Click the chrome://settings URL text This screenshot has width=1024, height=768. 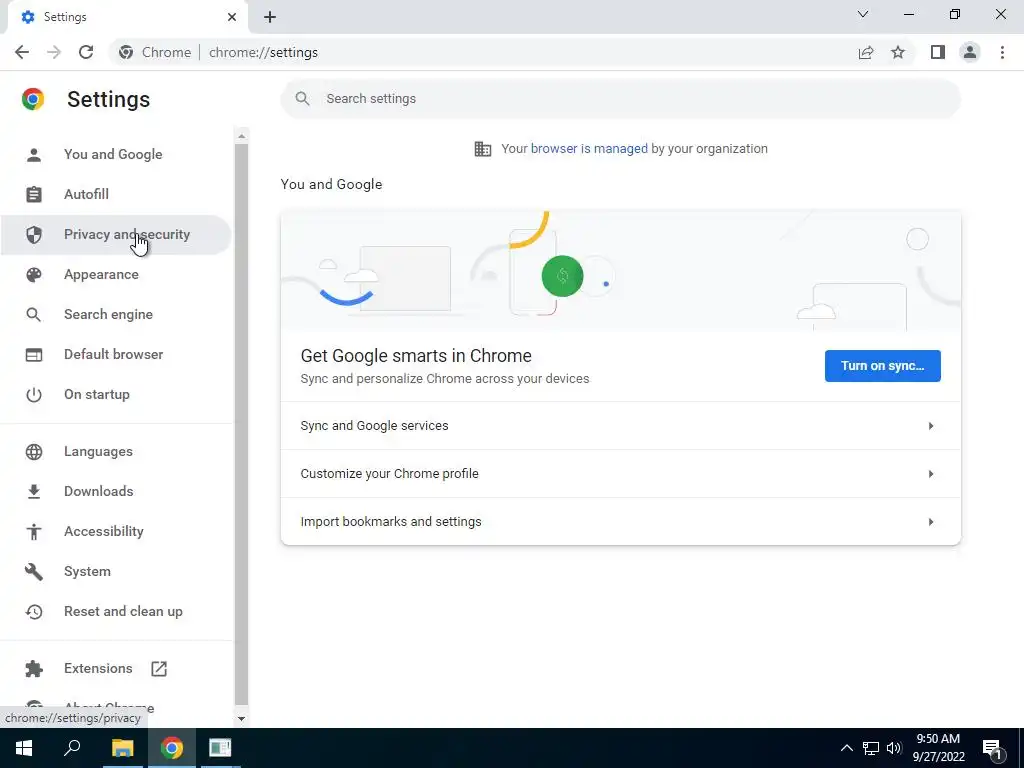263,52
